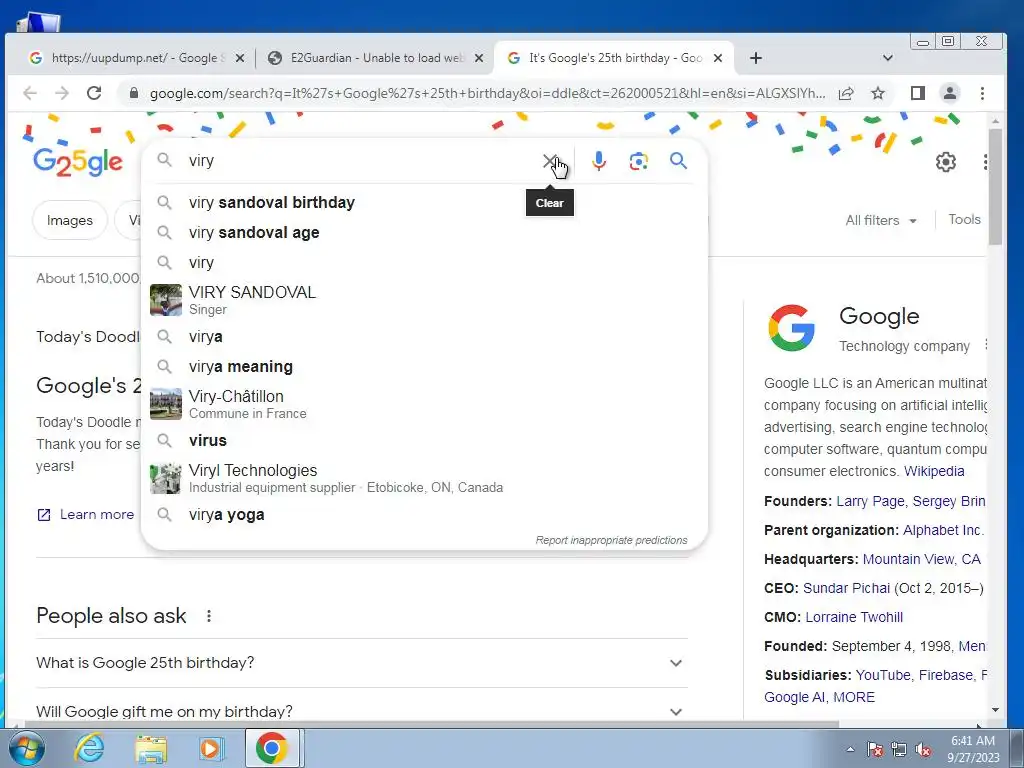The image size is (1024, 768).
Task: Open Windows Explorer from taskbar
Action: pos(151,748)
